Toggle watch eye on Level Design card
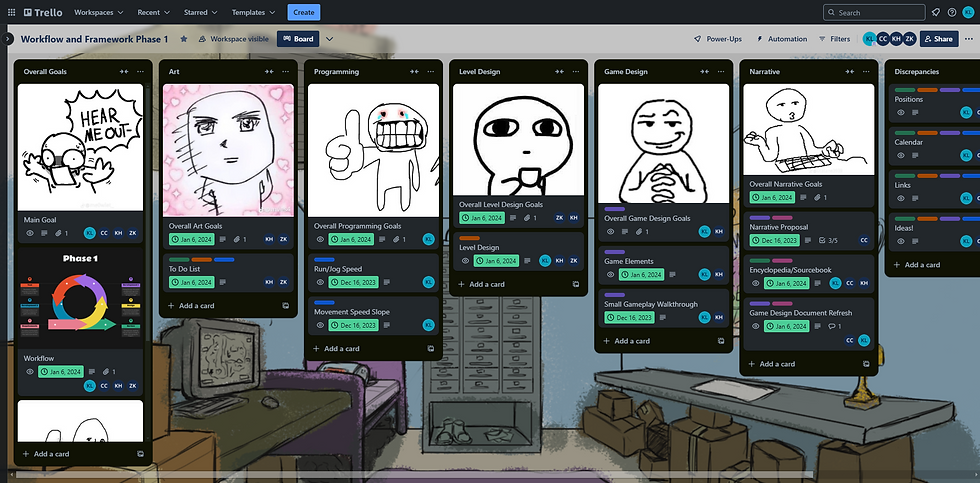 (x=466, y=261)
